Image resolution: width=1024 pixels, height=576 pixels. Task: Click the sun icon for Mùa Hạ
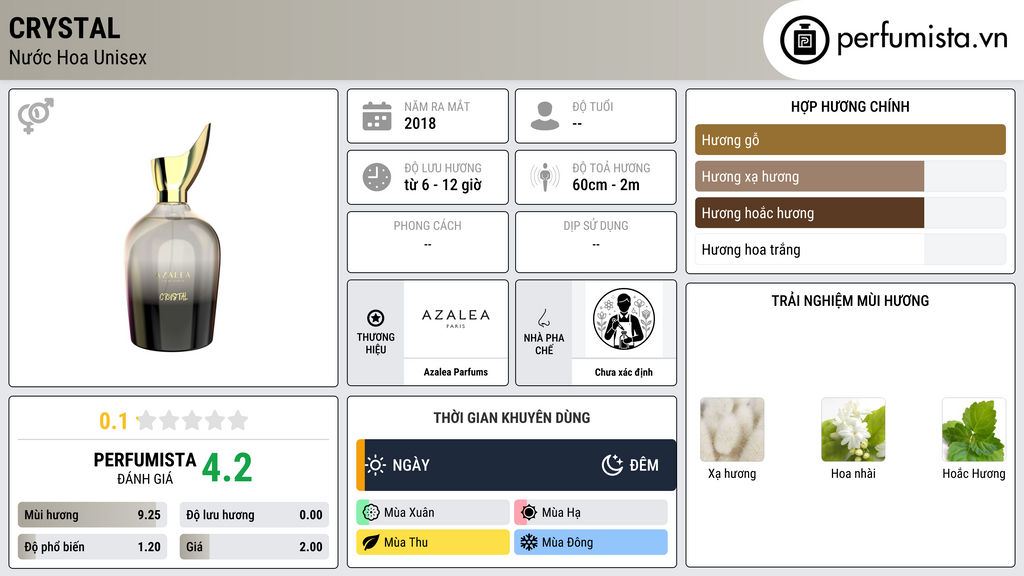(529, 513)
